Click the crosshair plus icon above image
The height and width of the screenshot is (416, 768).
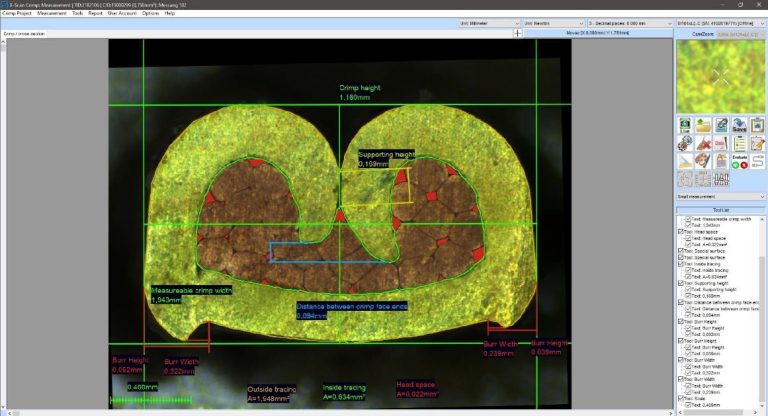pyautogui.click(x=518, y=33)
